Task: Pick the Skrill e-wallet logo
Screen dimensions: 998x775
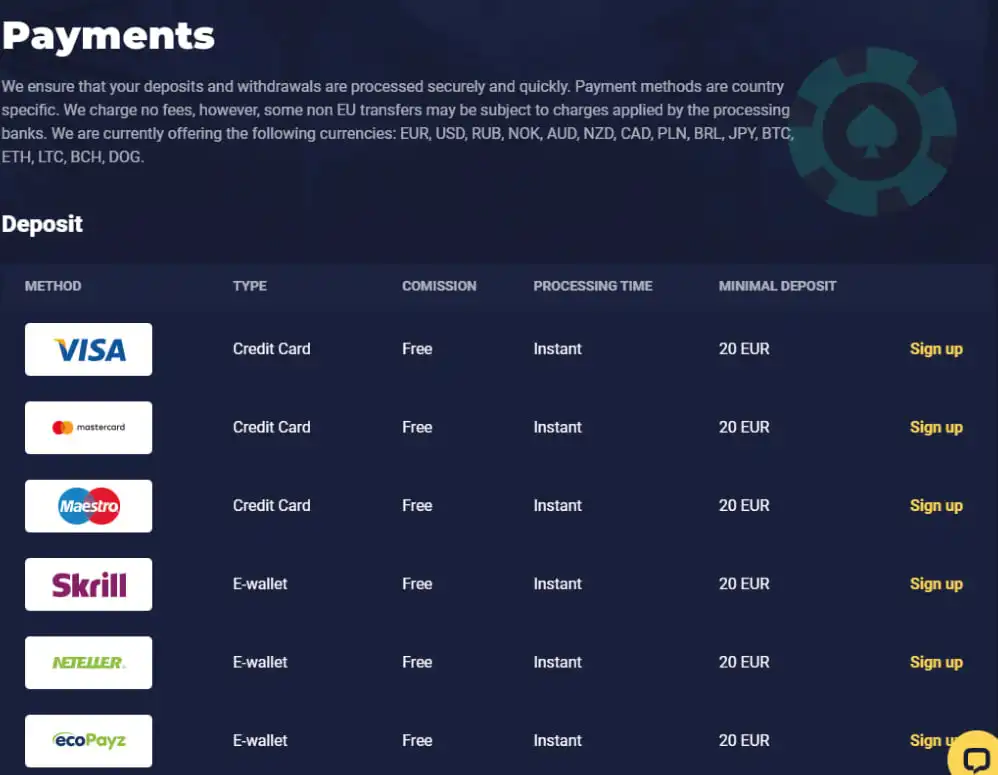Action: 88,584
